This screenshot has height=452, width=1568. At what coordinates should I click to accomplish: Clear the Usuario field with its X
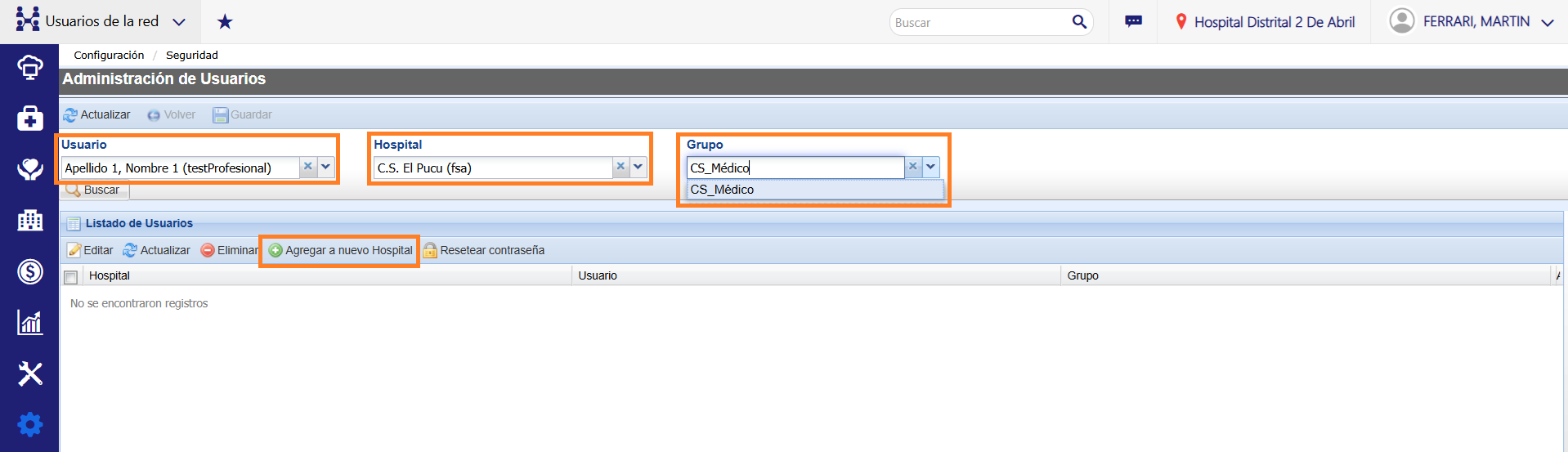click(307, 167)
